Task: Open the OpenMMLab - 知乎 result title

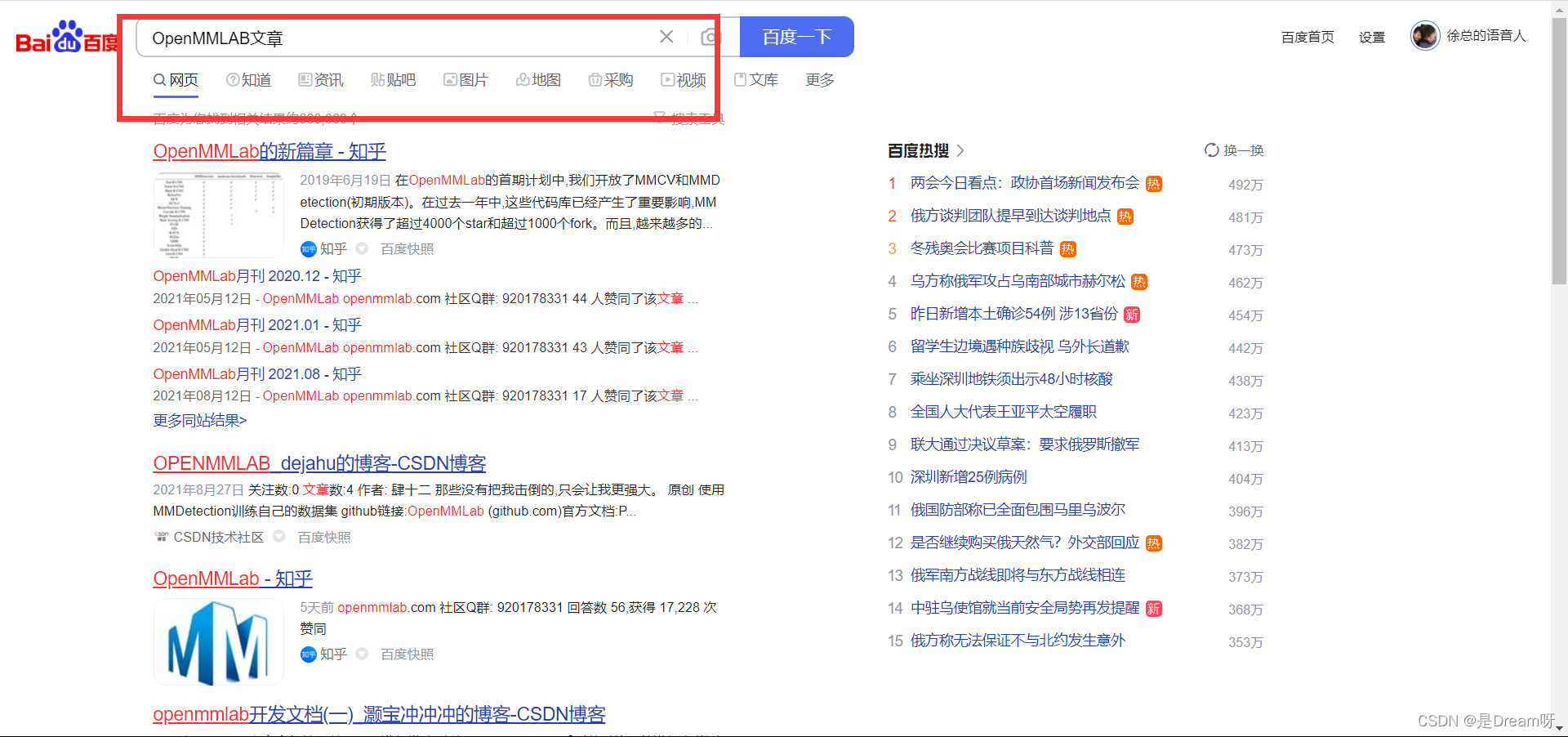Action: pyautogui.click(x=233, y=578)
